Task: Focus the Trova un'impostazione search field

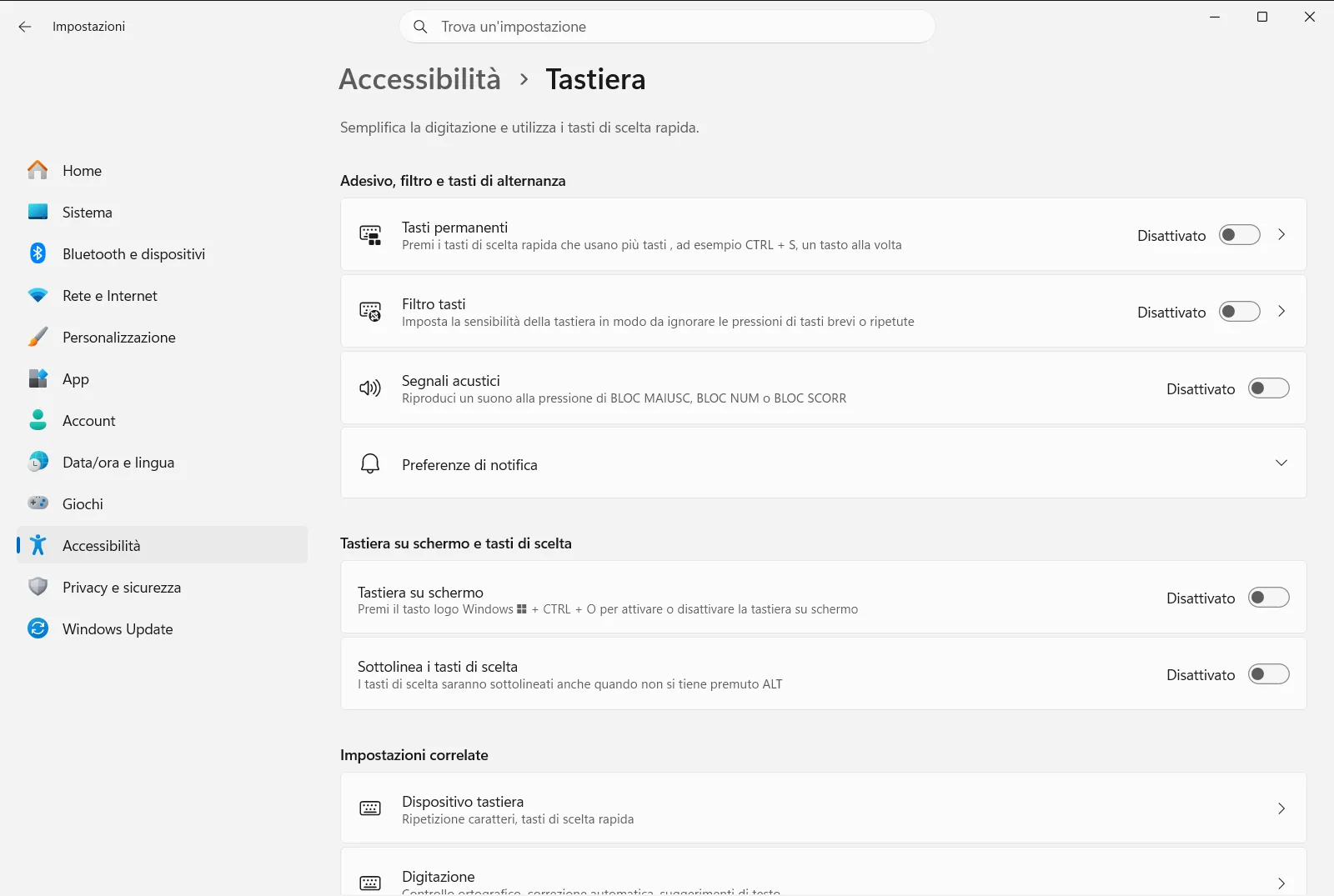Action: pos(668,27)
